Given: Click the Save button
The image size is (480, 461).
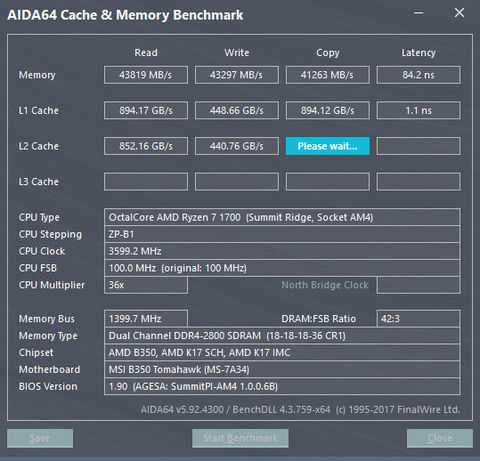Looking at the screenshot, I should 40,438.
